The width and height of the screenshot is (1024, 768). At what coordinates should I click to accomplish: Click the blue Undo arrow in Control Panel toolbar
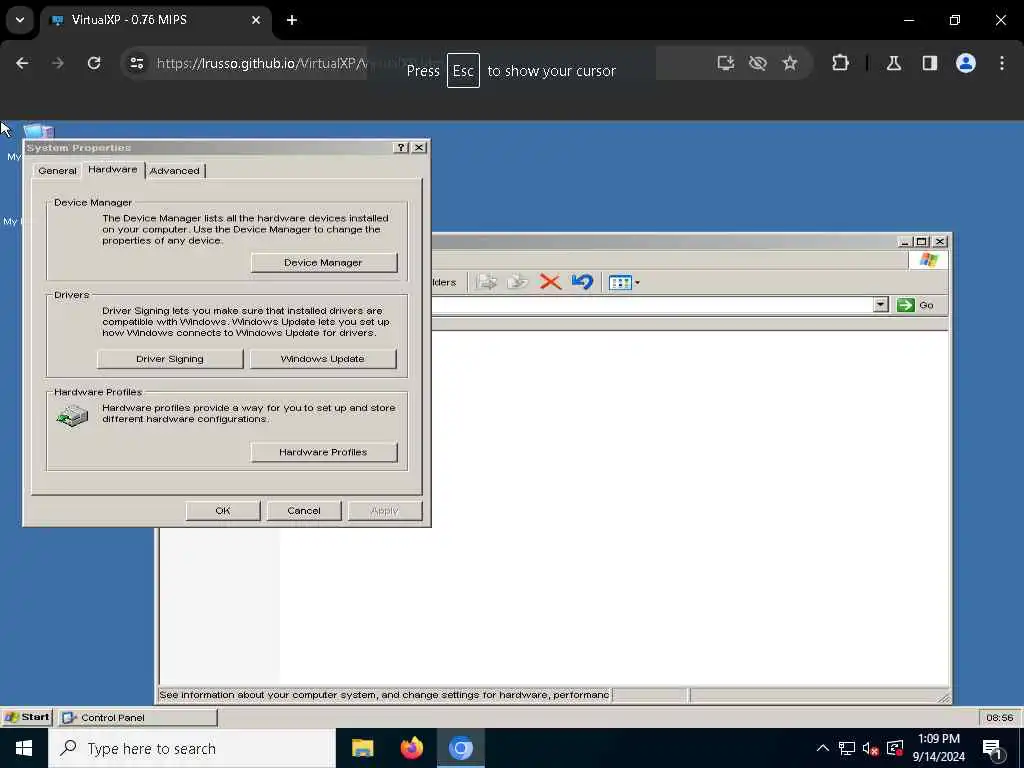[582, 282]
